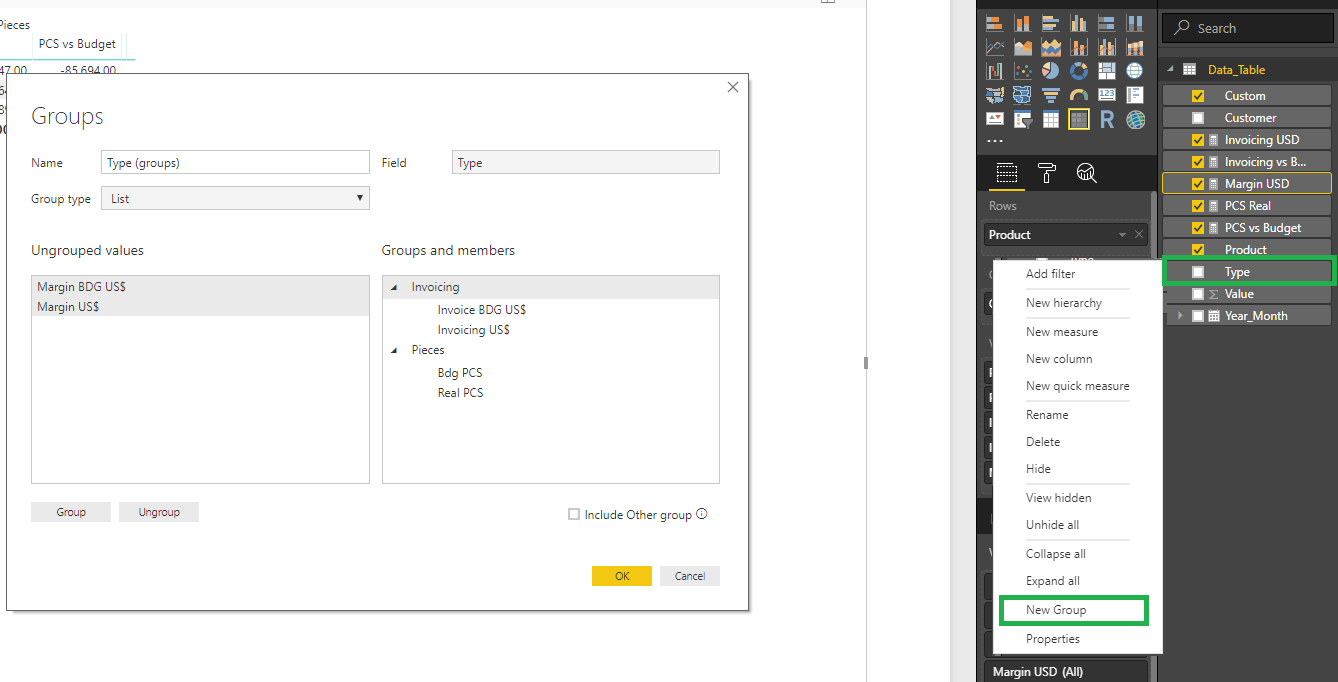This screenshot has width=1338, height=682.
Task: Collapse the Data_Table fields list
Action: click(x=1169, y=70)
